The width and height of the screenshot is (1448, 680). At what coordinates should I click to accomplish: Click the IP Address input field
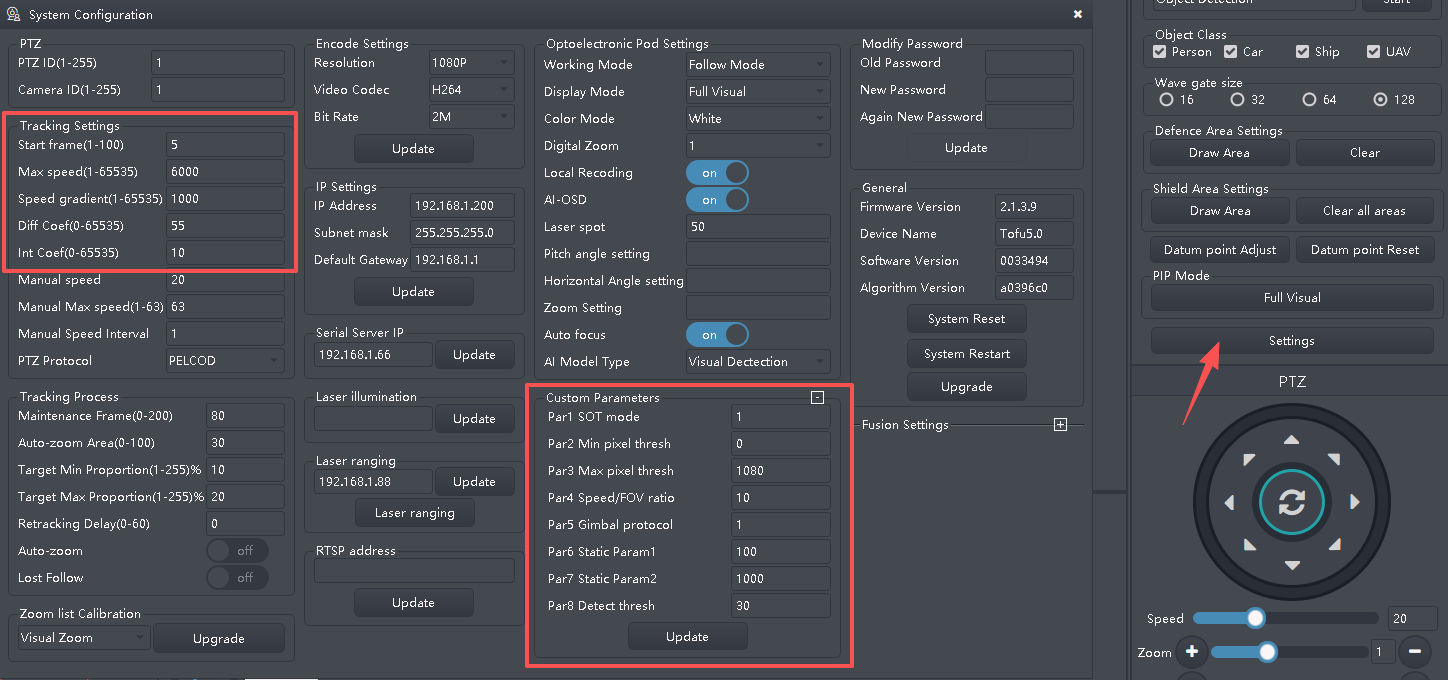pos(462,206)
